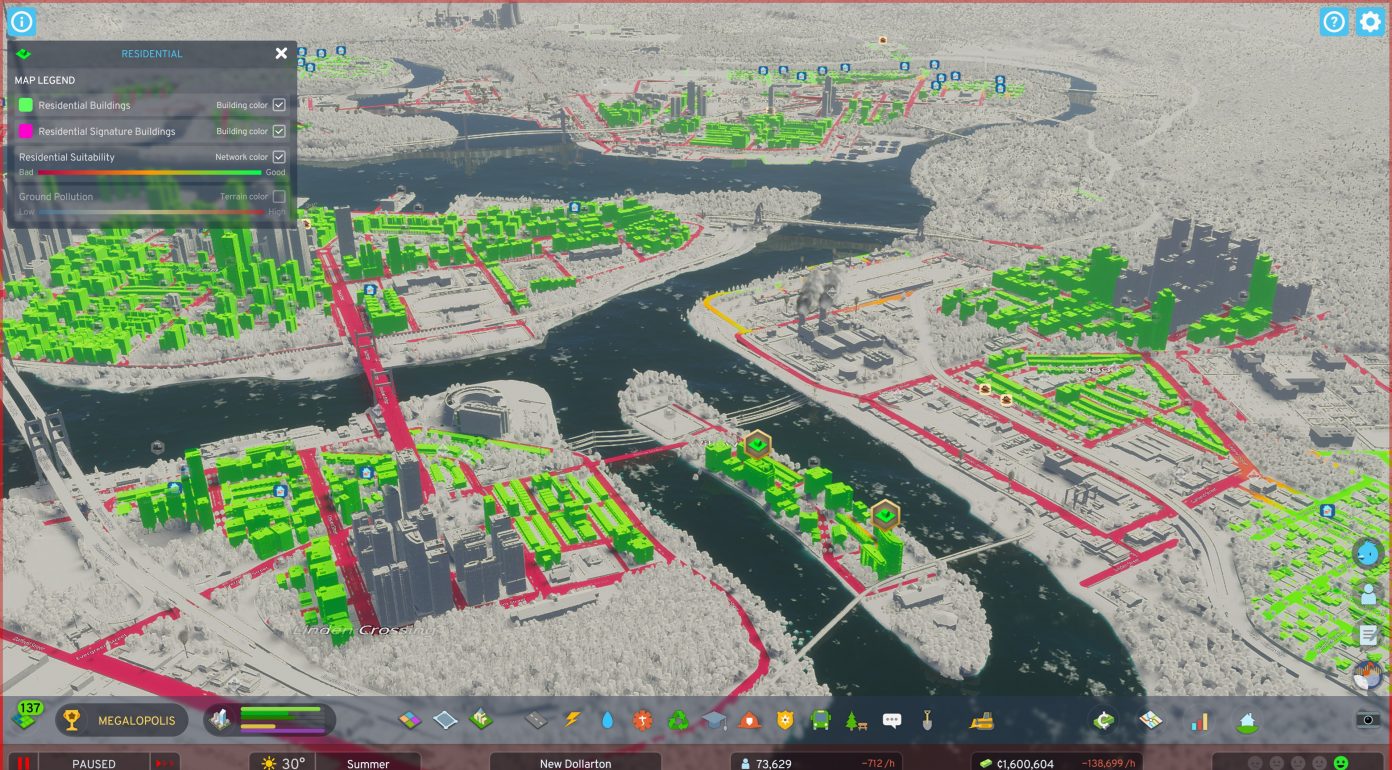This screenshot has height=770, width=1392.
Task: Enable Ground Pollution terrain color checkbox
Action: (x=279, y=197)
